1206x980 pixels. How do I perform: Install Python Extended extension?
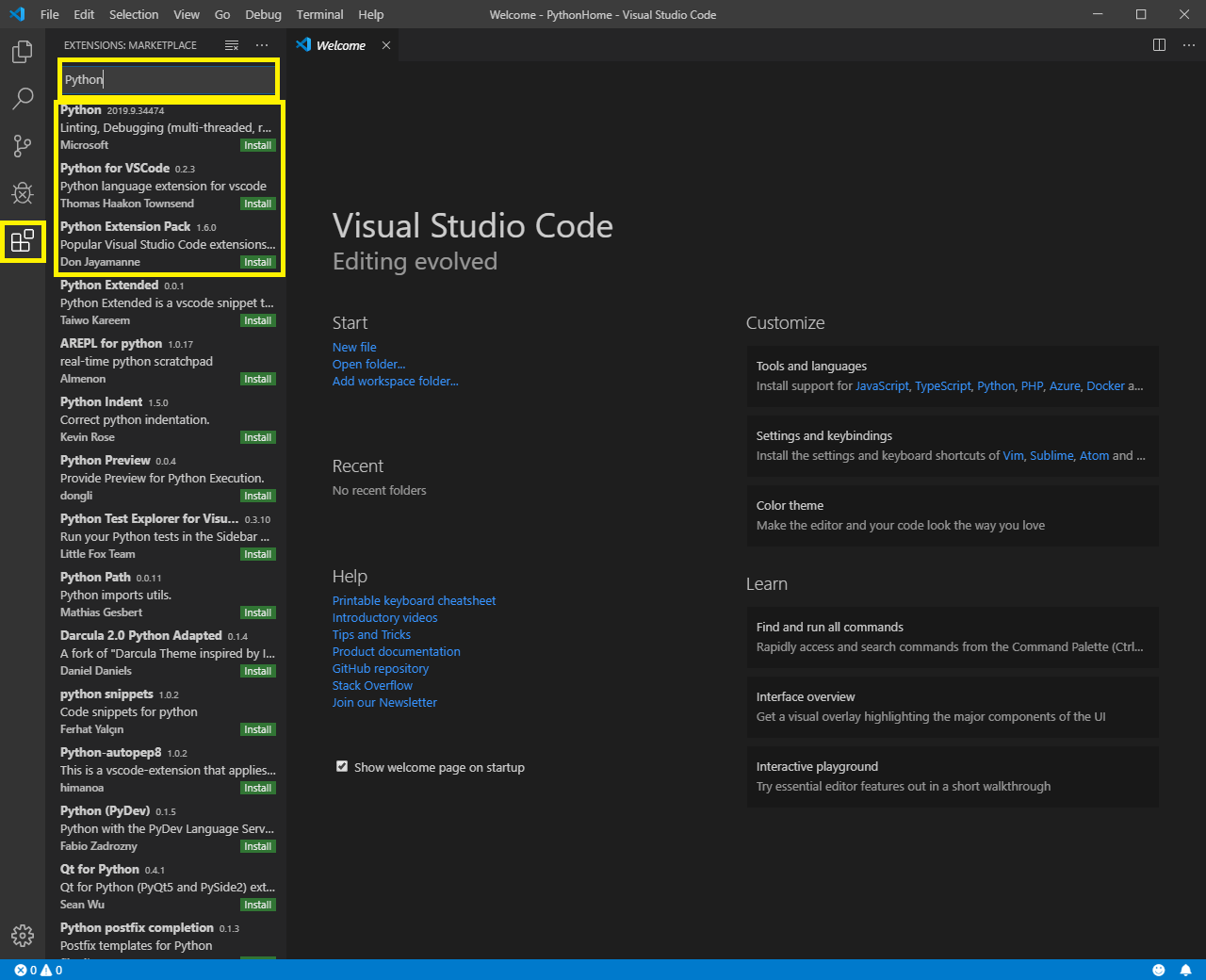click(x=257, y=320)
